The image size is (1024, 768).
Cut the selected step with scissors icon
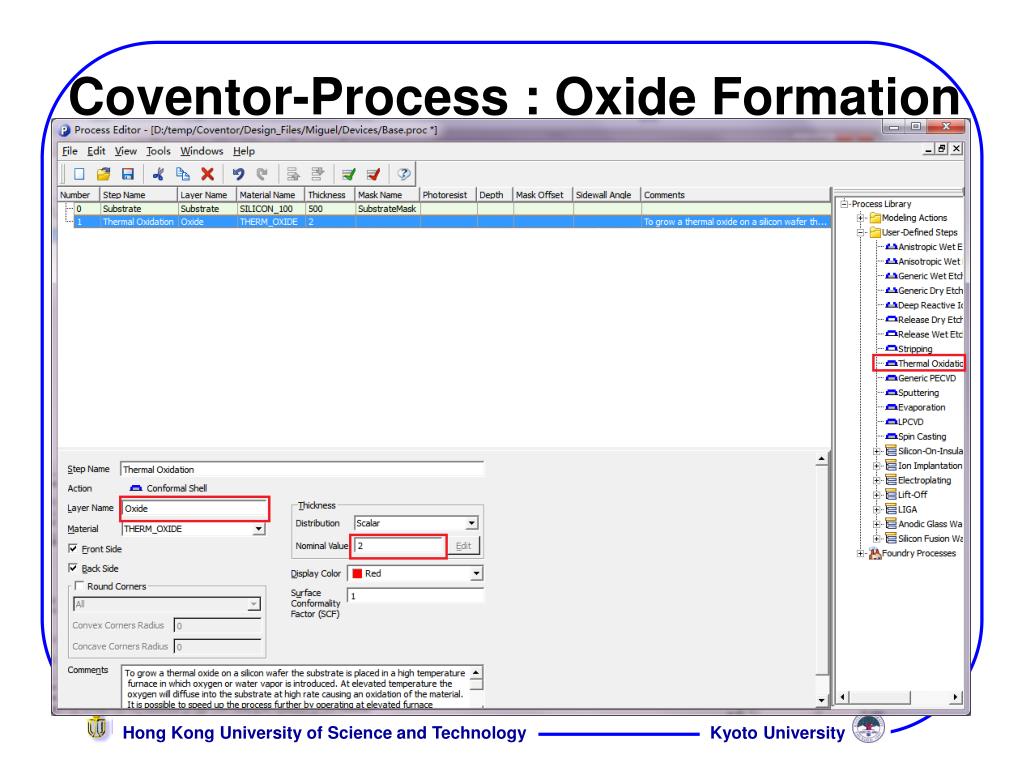[158, 174]
